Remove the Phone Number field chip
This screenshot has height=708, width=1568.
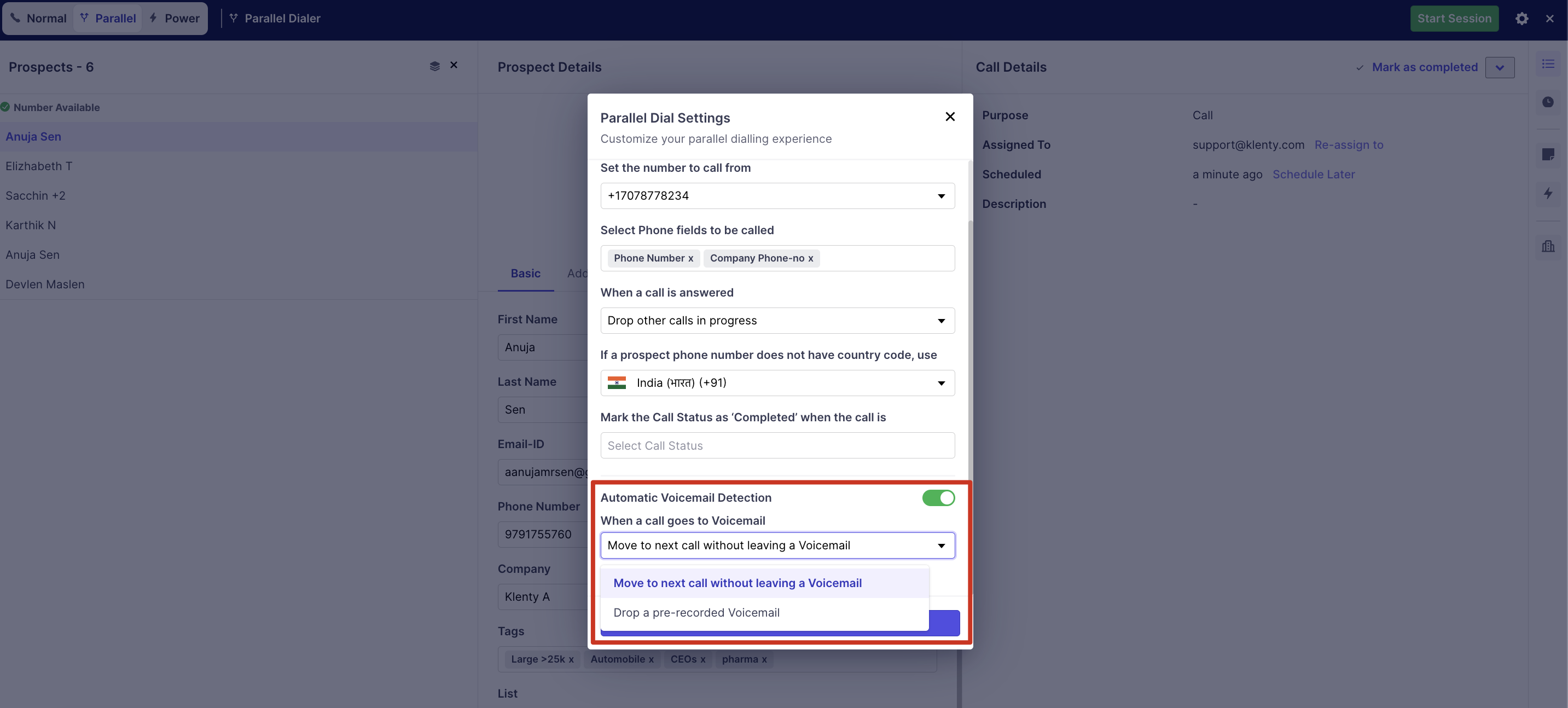(x=690, y=259)
